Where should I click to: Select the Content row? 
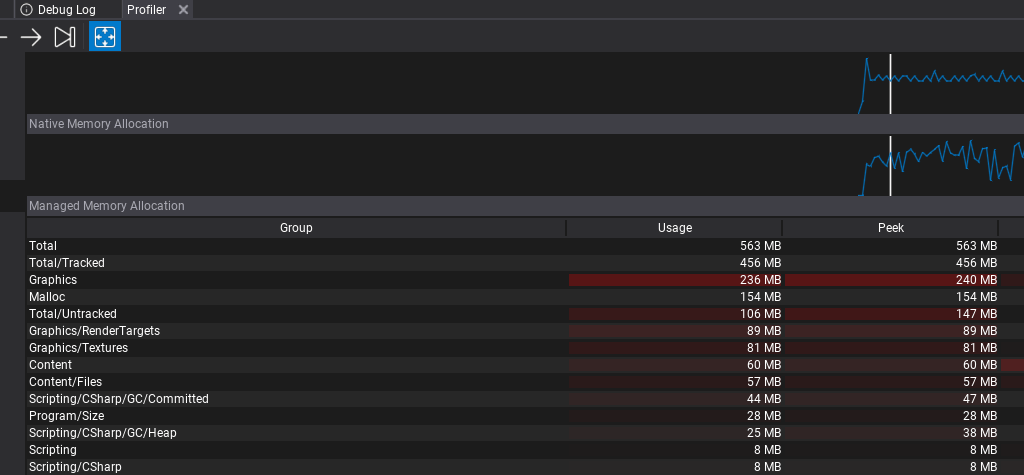525,365
